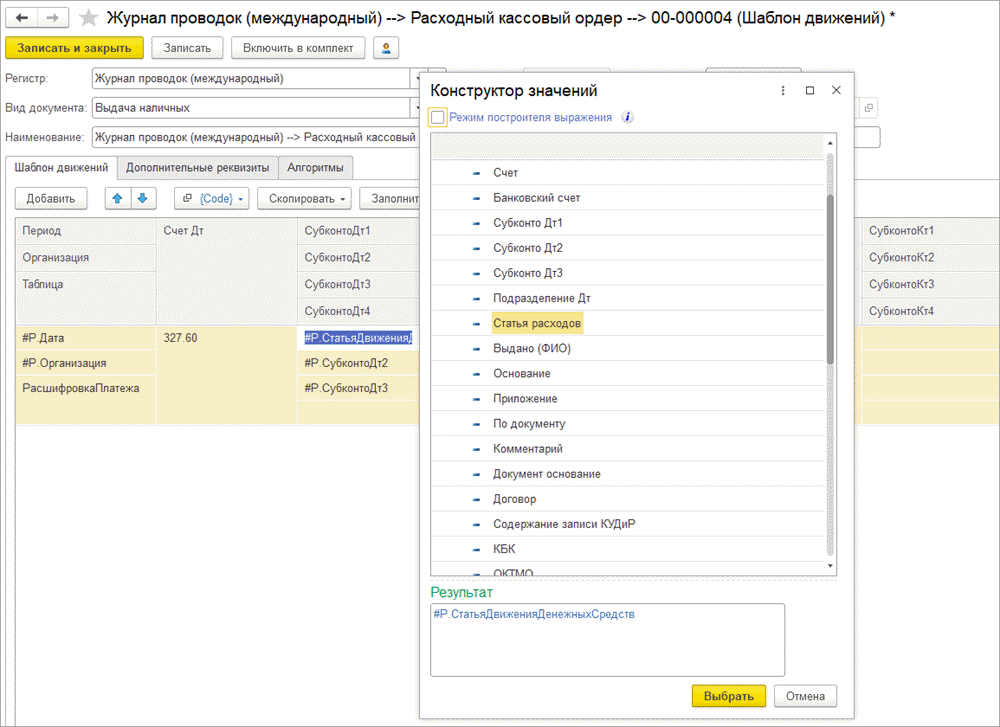The width and height of the screenshot is (1000, 727).
Task: Open the dialog's three-dot options menu
Action: pyautogui.click(x=783, y=91)
